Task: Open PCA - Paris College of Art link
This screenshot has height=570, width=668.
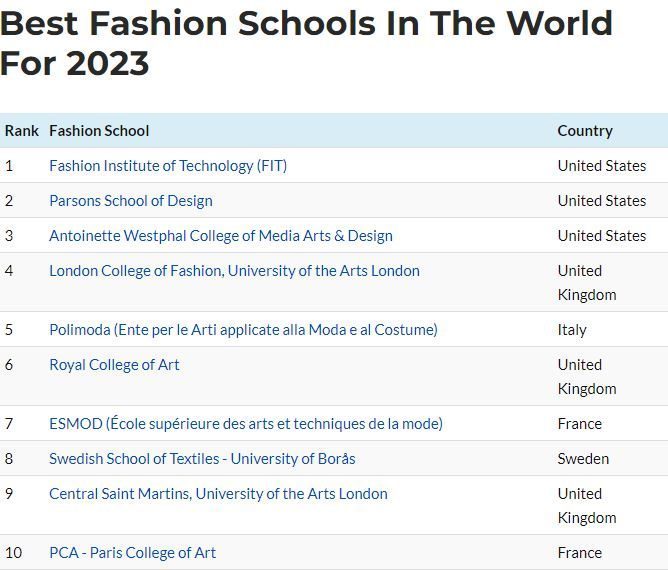Action: [132, 553]
